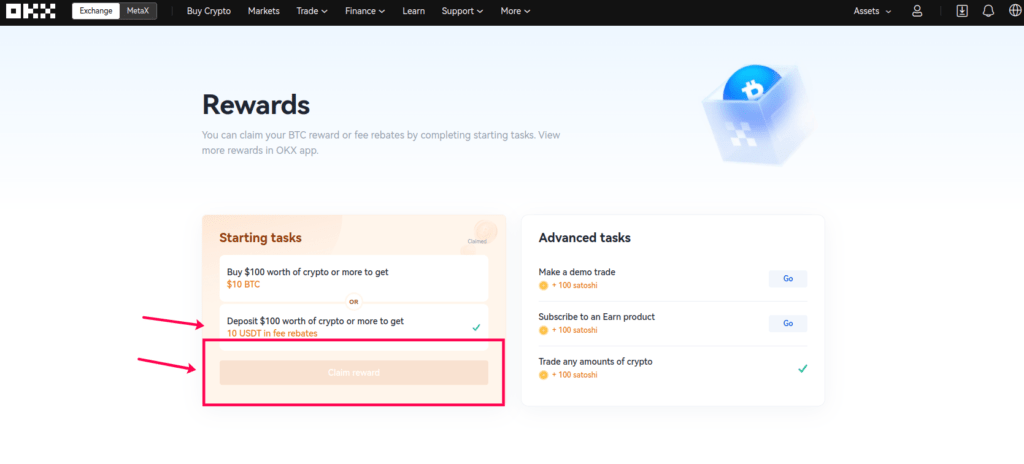
Task: Click green checkmark on Deposit $100 task
Action: pyautogui.click(x=476, y=327)
